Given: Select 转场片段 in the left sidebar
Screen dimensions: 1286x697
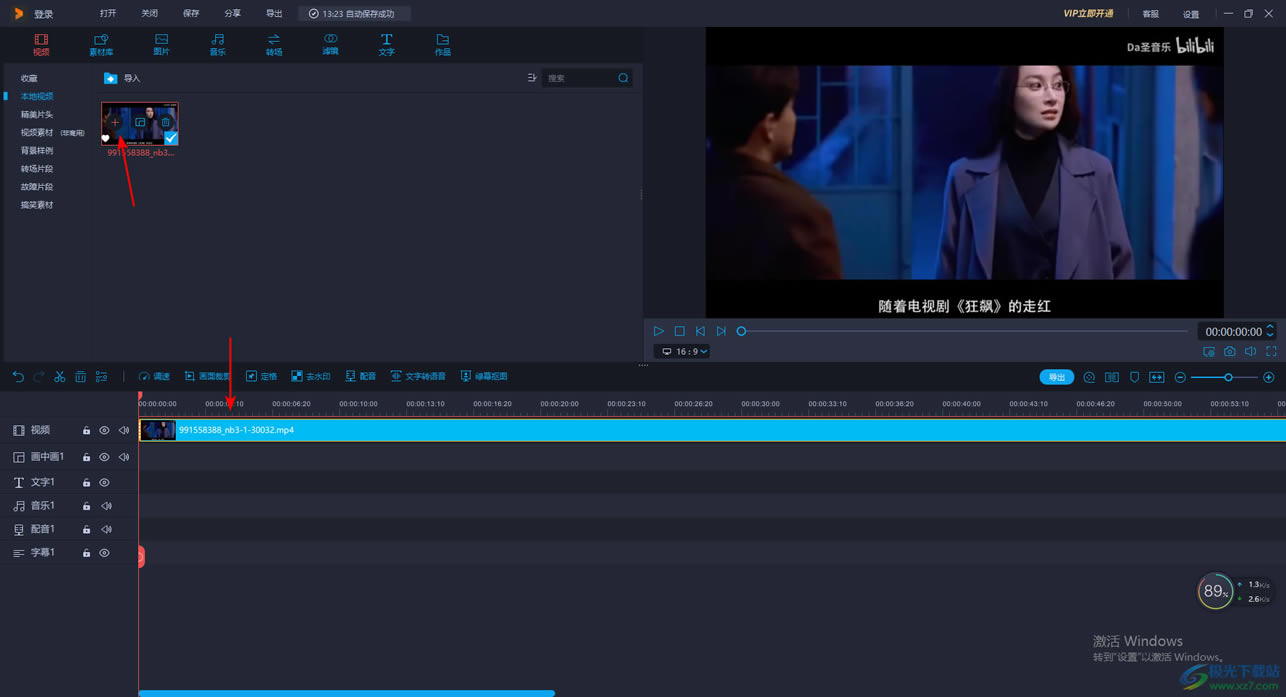Looking at the screenshot, I should pos(37,169).
